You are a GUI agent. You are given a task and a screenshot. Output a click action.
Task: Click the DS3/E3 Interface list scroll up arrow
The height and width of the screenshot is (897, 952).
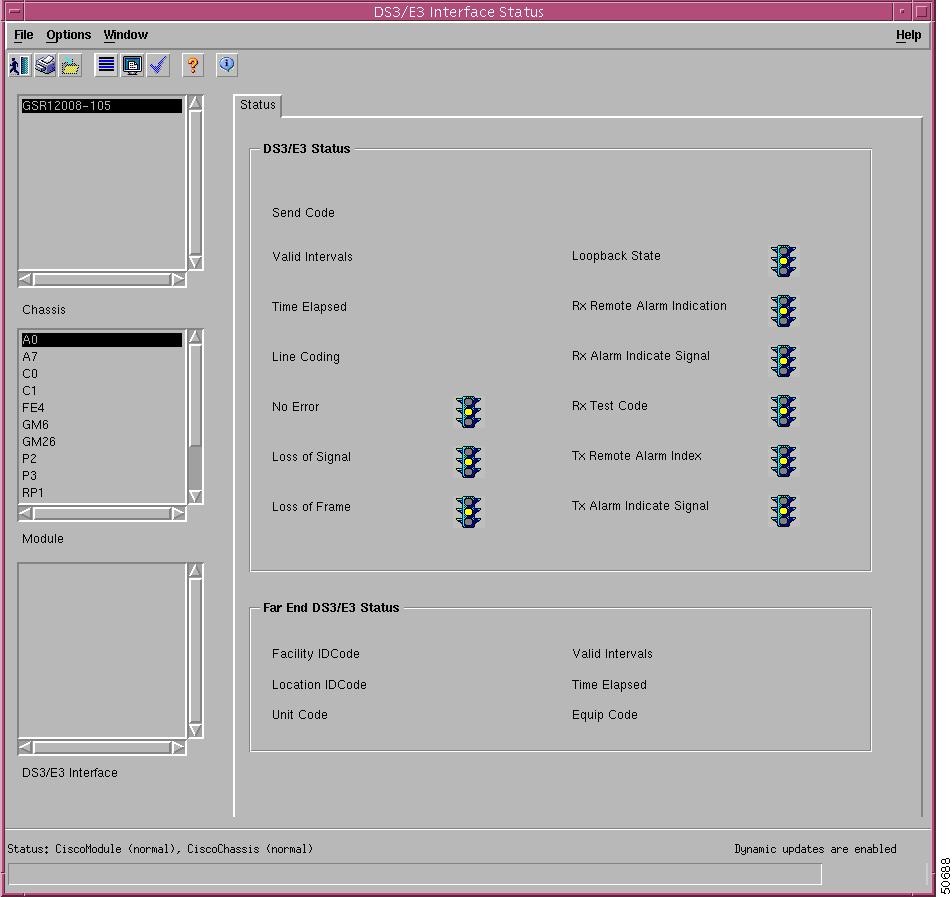pyautogui.click(x=195, y=570)
